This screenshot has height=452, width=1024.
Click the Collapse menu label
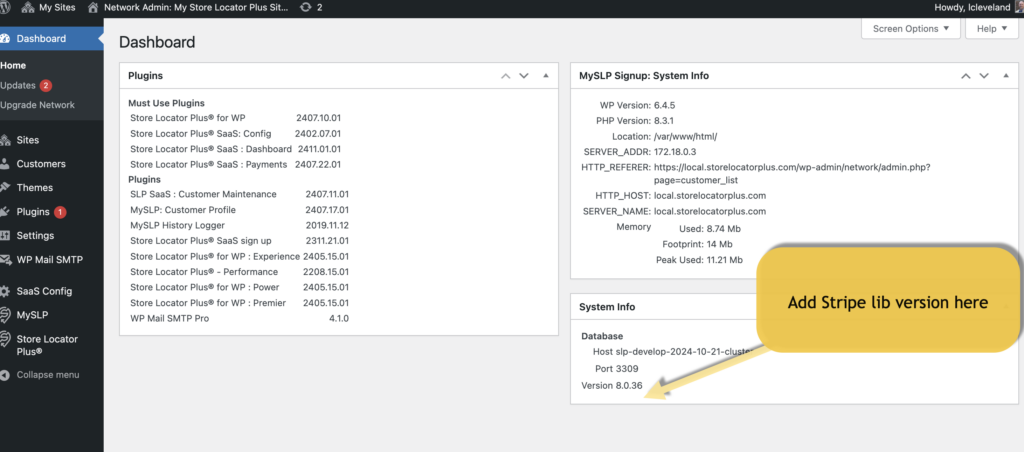pos(48,375)
